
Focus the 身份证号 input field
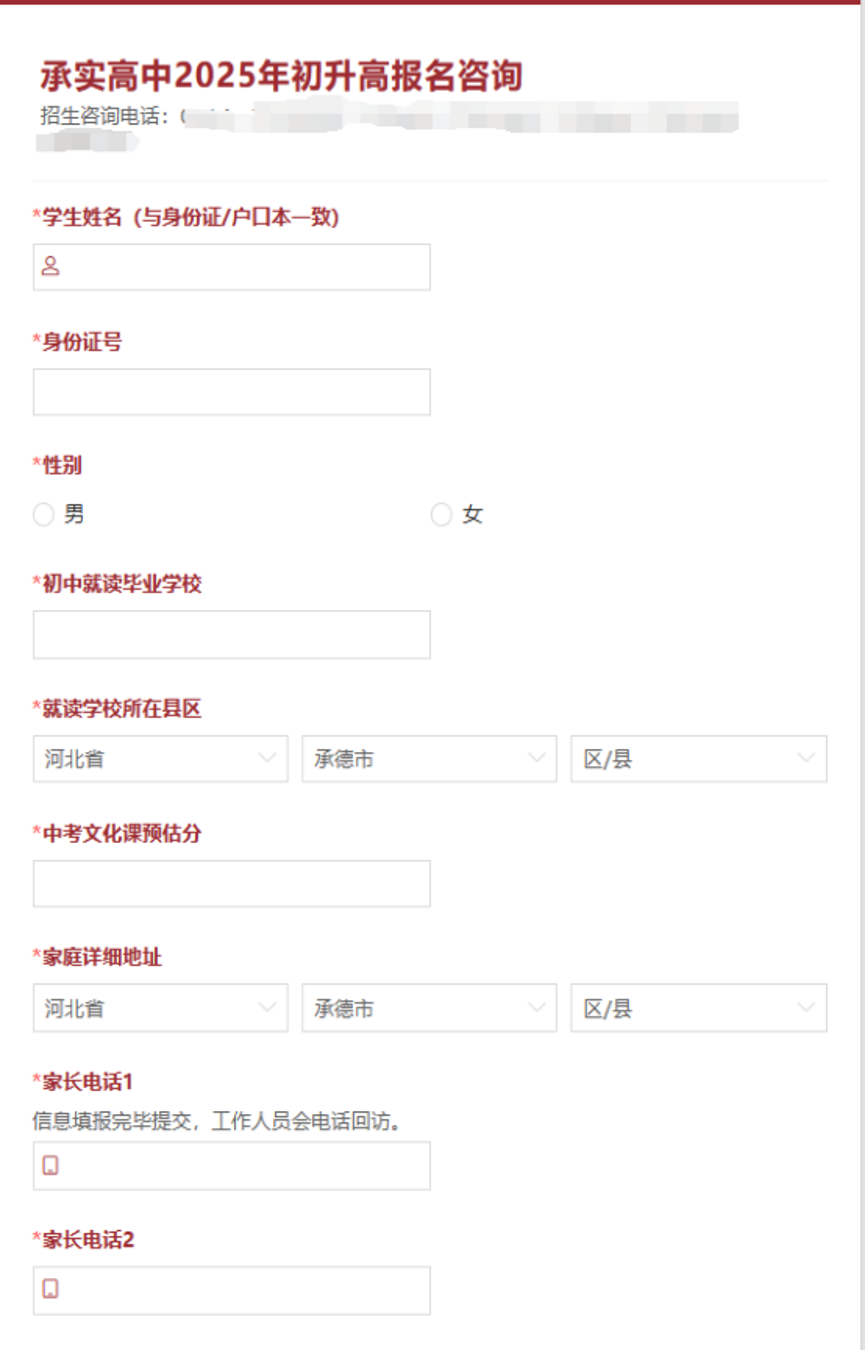click(232, 392)
